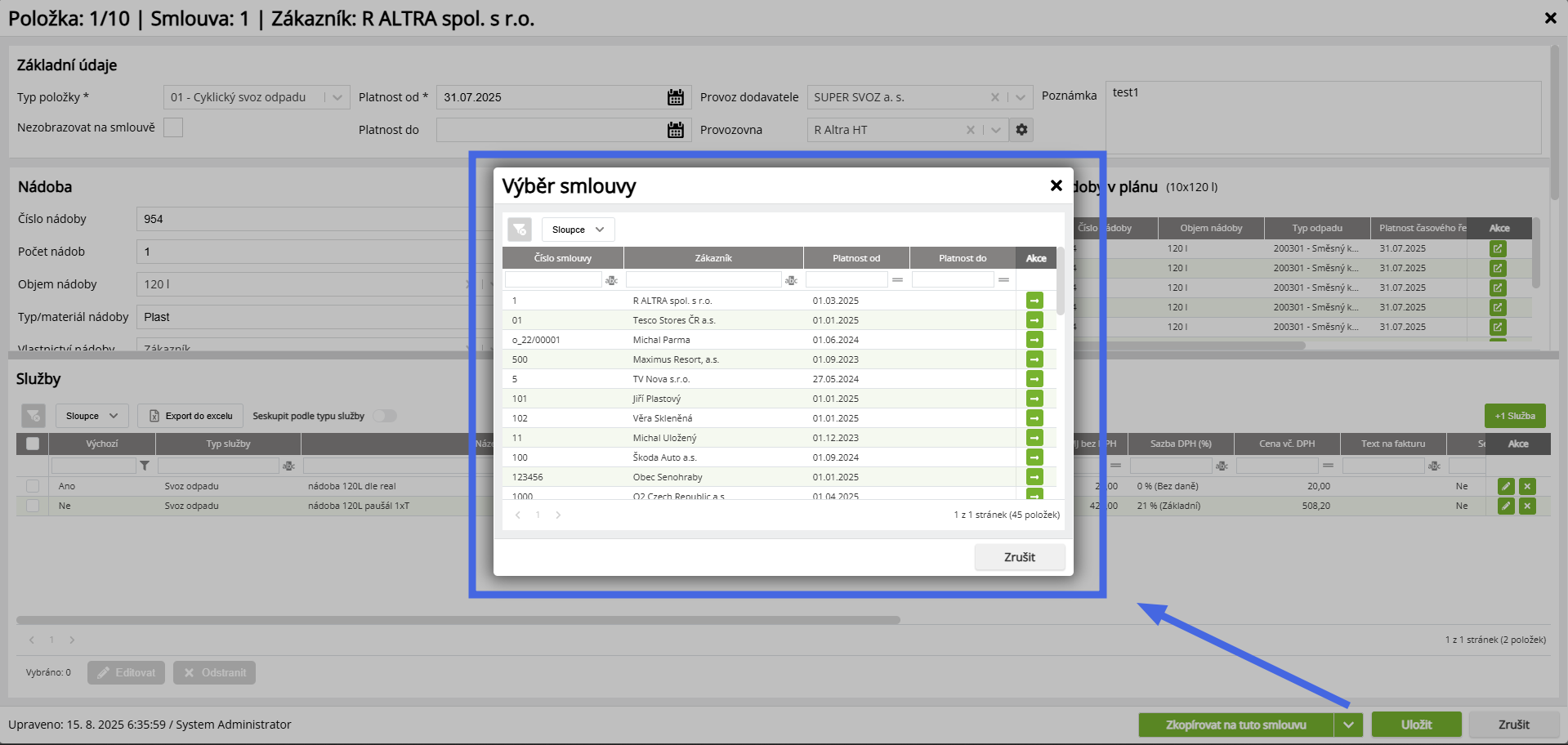Sort by Číslo smlouvy column header
Image resolution: width=1568 pixels, height=745 pixels.
[563, 258]
